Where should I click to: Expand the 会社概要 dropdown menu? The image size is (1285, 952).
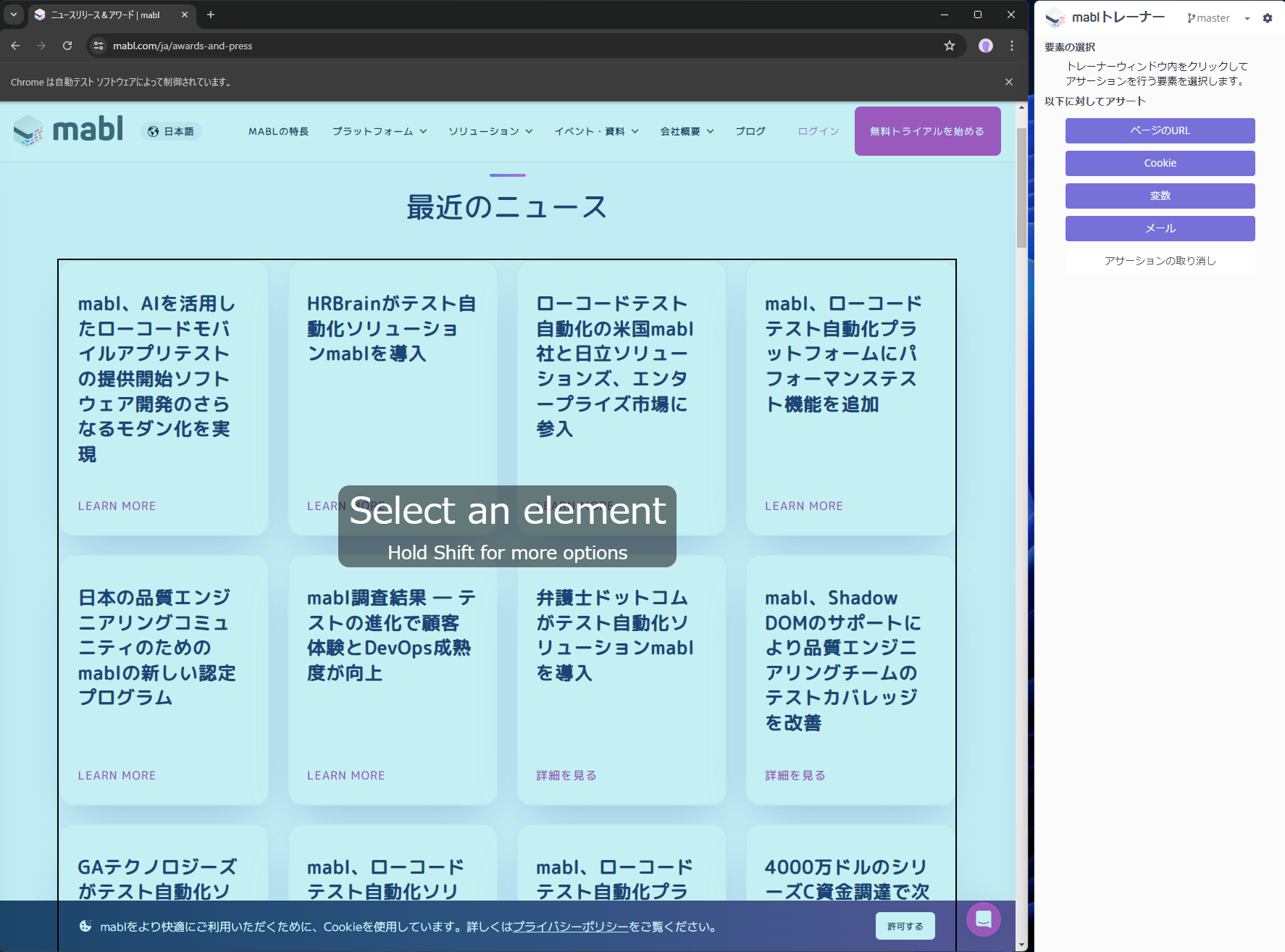(x=687, y=131)
